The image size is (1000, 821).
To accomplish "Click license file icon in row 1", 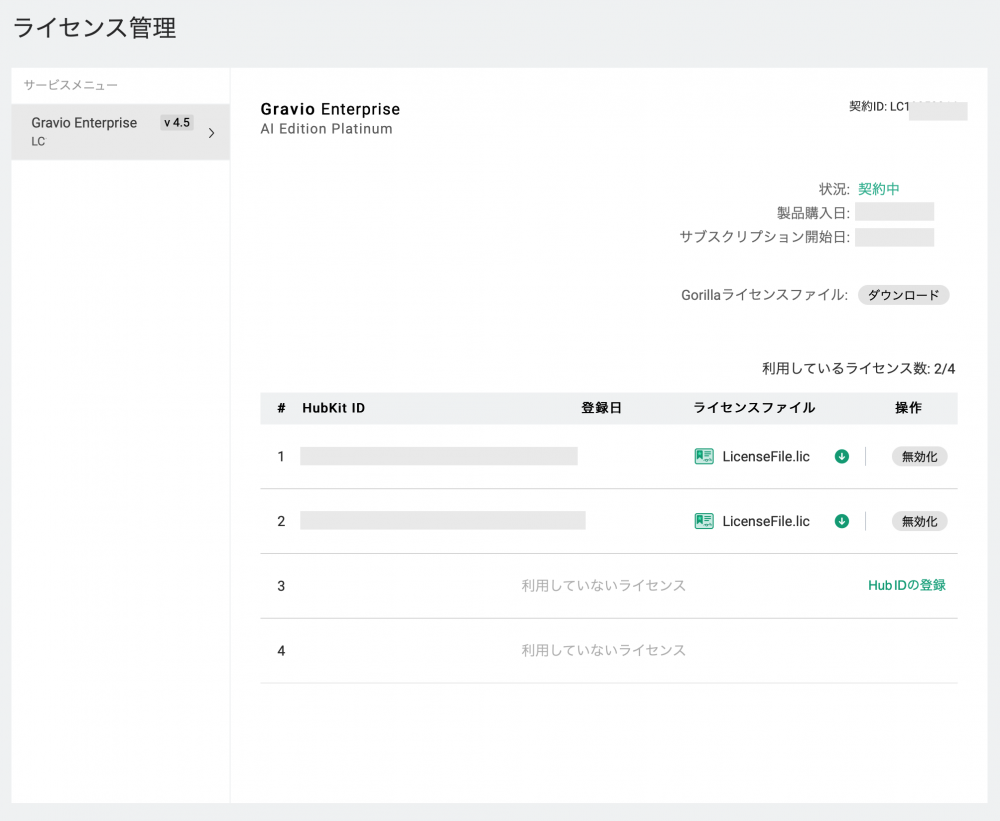I will (704, 456).
